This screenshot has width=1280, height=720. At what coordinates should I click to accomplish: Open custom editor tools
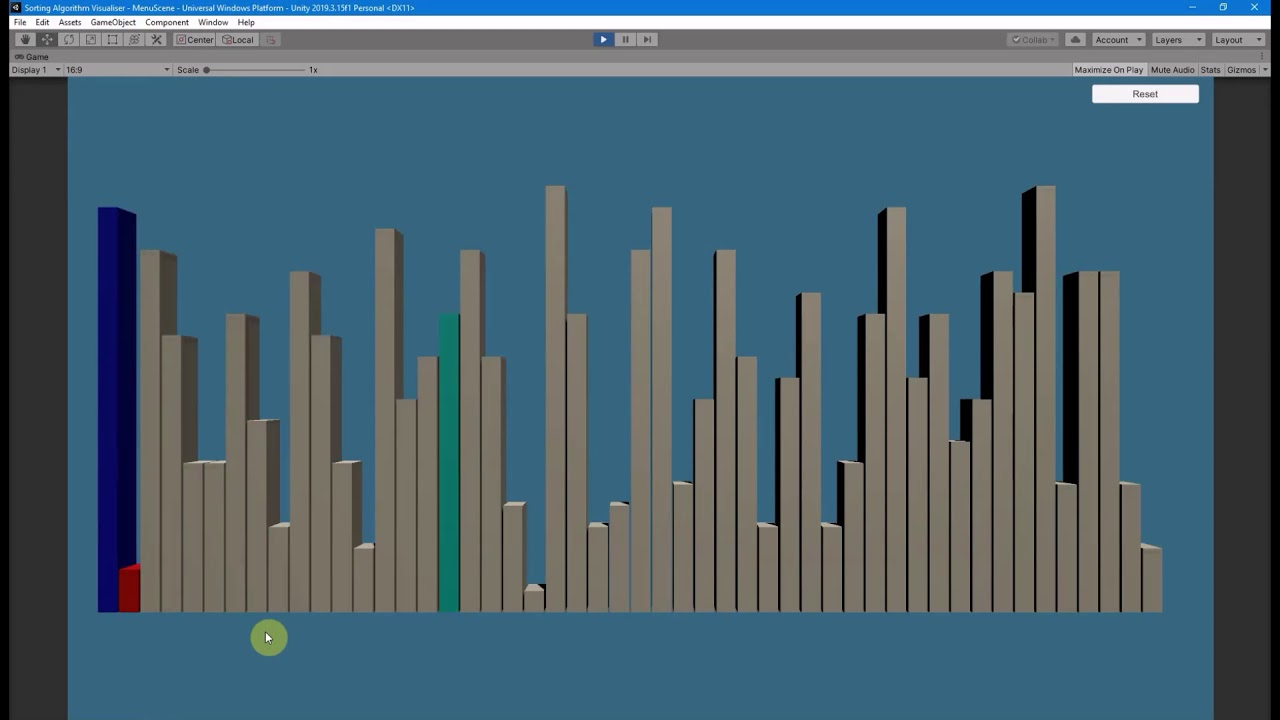coord(157,40)
